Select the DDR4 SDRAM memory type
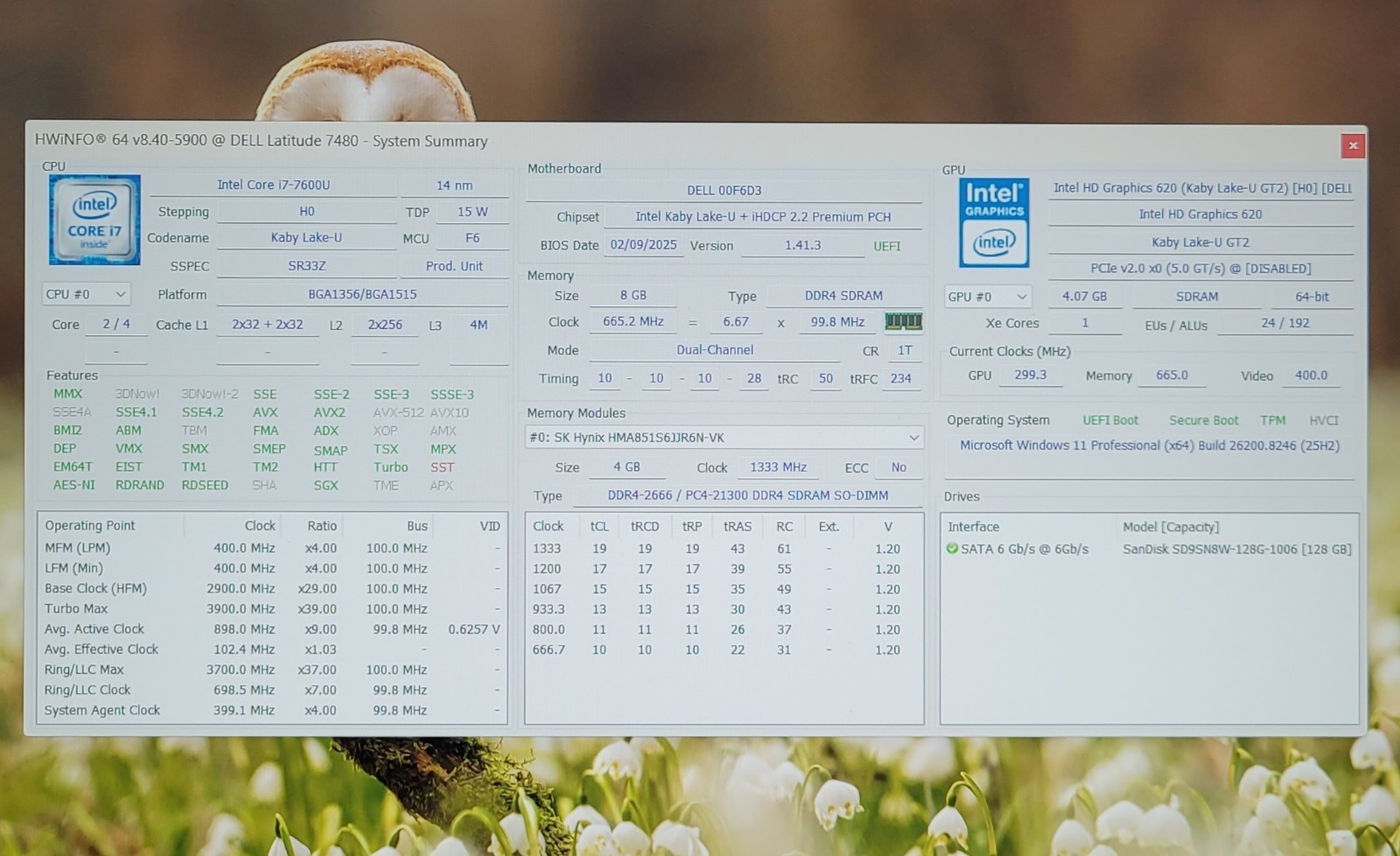Viewport: 1400px width, 856px height. [843, 296]
